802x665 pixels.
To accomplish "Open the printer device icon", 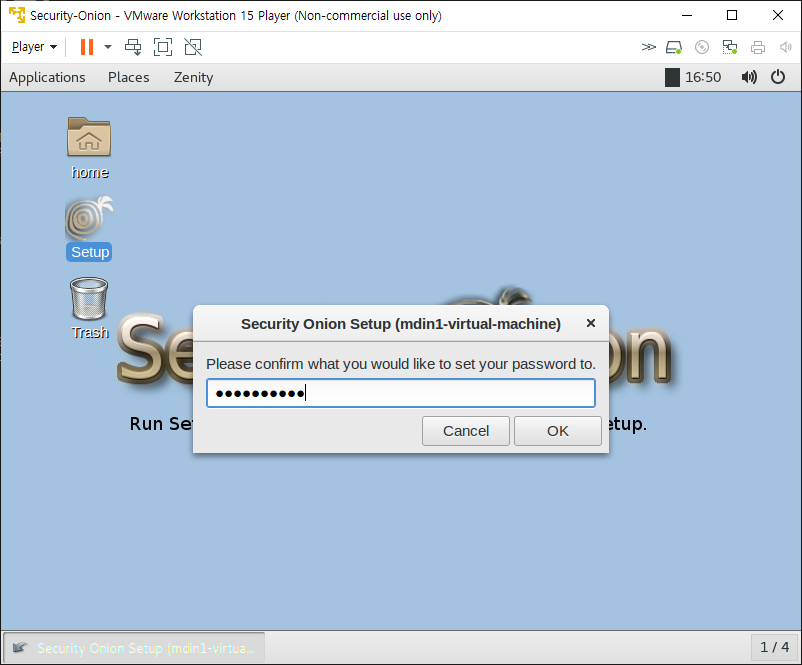I will click(758, 47).
